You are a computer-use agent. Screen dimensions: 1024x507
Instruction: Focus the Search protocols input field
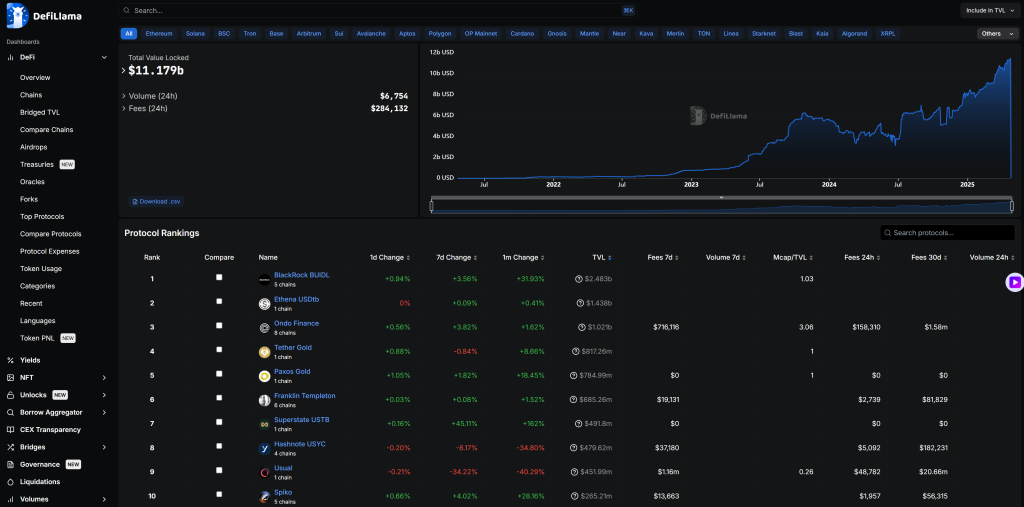[x=948, y=233]
